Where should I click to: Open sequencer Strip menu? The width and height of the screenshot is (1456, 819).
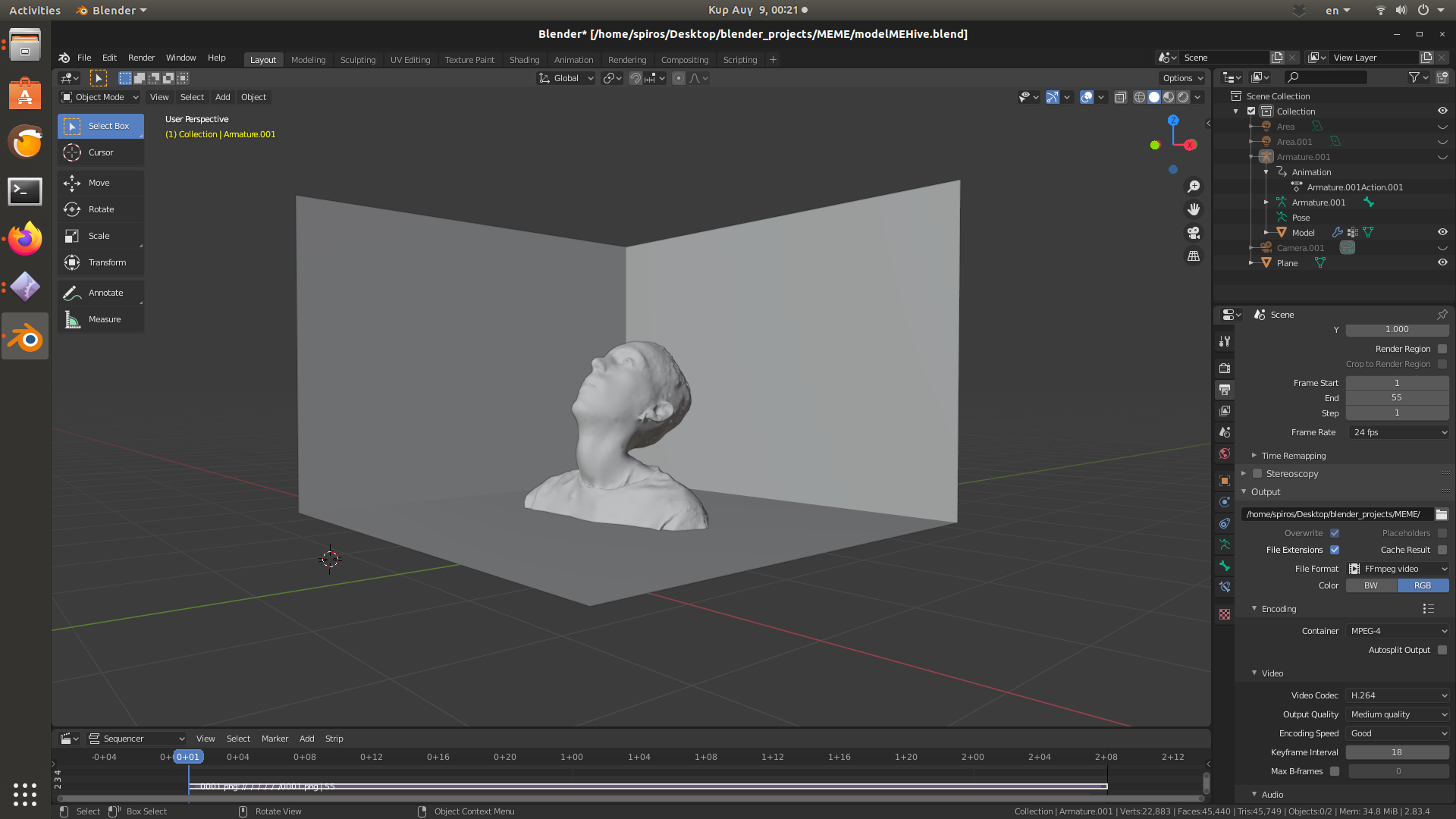[x=334, y=739]
